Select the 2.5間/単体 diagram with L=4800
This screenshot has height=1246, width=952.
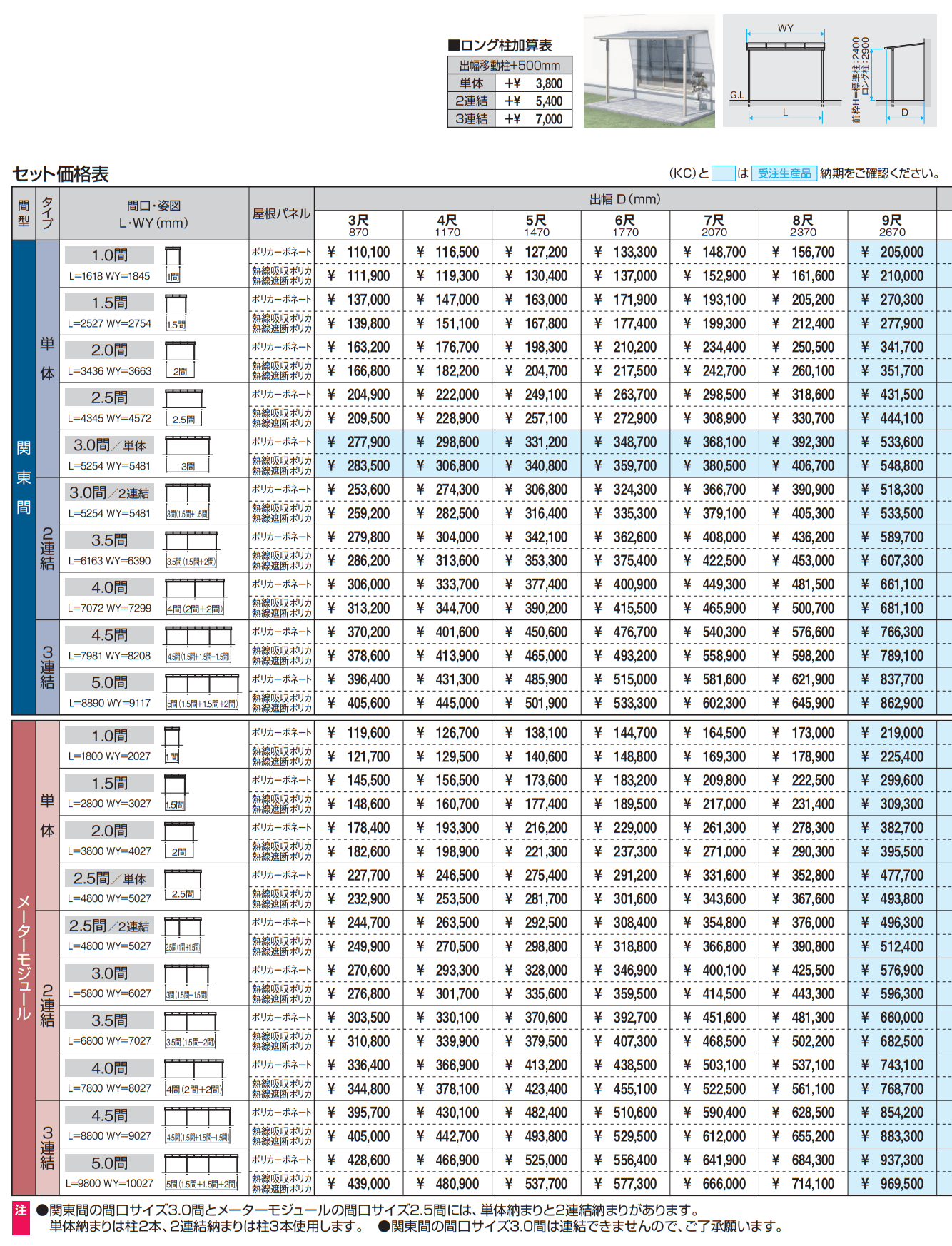(x=183, y=886)
